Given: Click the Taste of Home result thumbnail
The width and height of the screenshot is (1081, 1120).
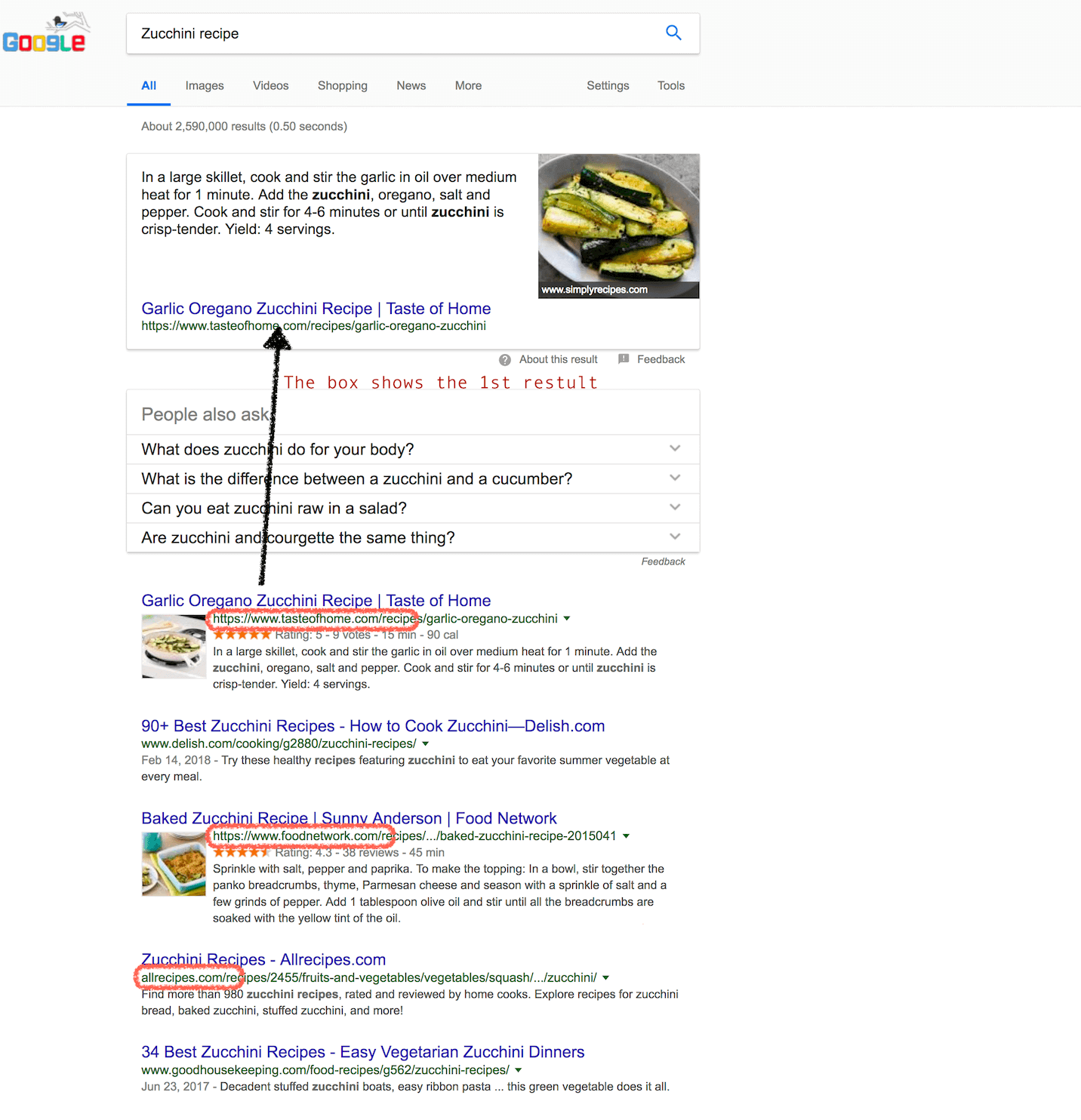Looking at the screenshot, I should pos(174,647).
